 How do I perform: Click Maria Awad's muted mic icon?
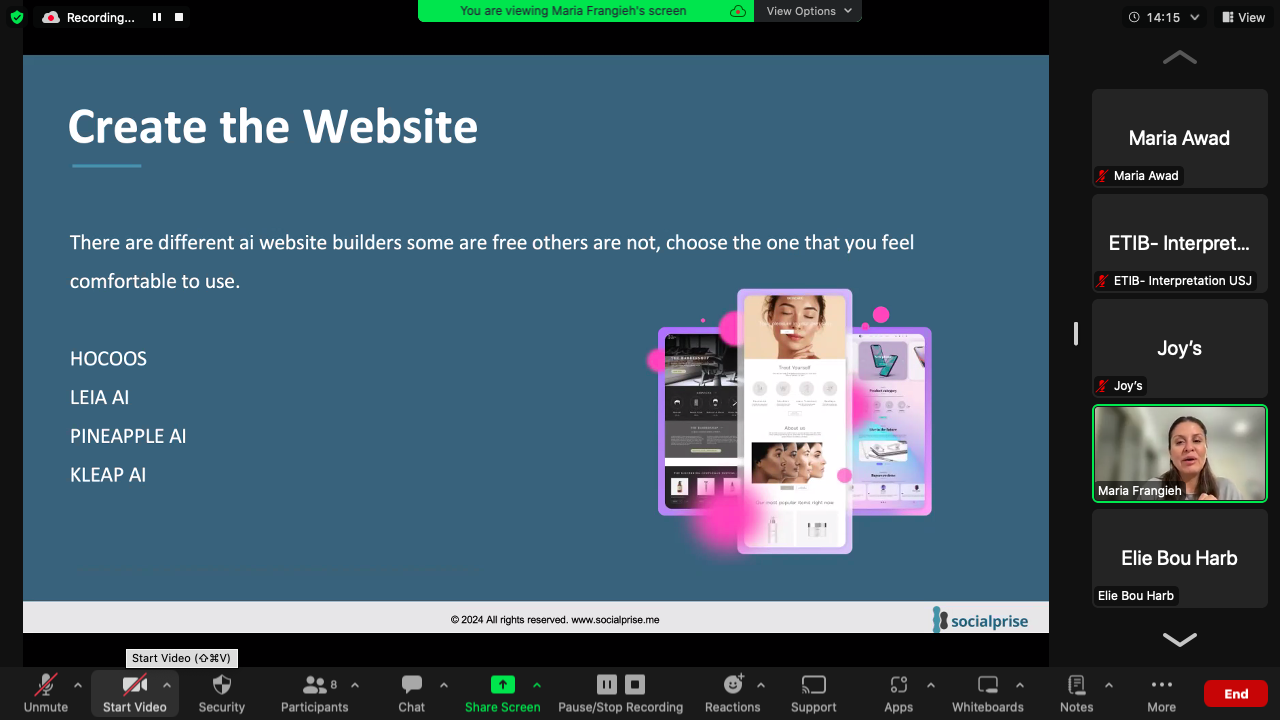click(1103, 176)
